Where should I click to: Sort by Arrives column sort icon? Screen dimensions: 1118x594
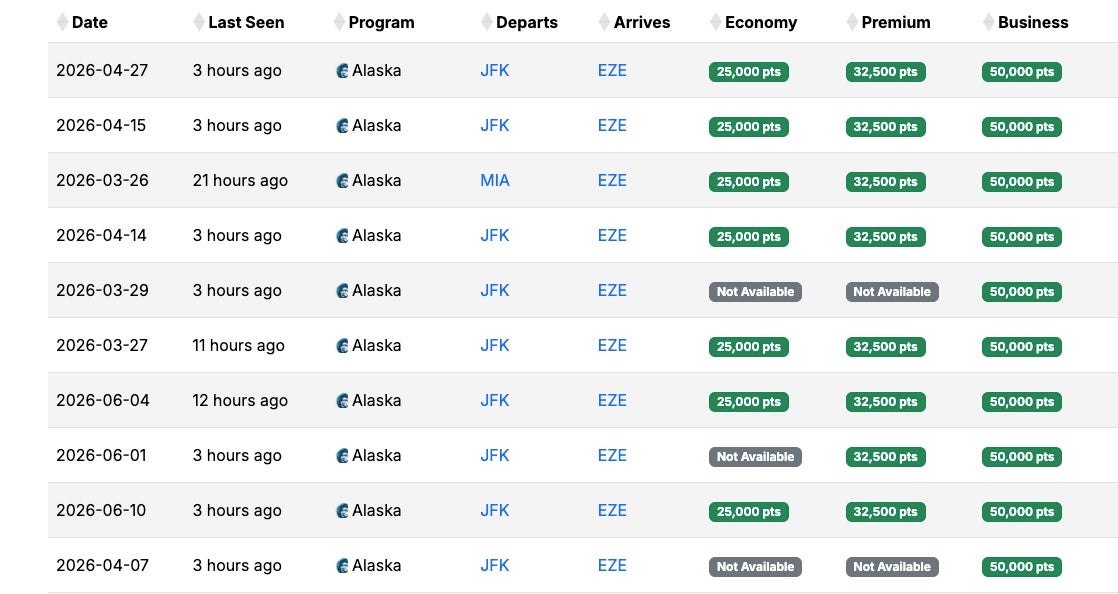(604, 22)
